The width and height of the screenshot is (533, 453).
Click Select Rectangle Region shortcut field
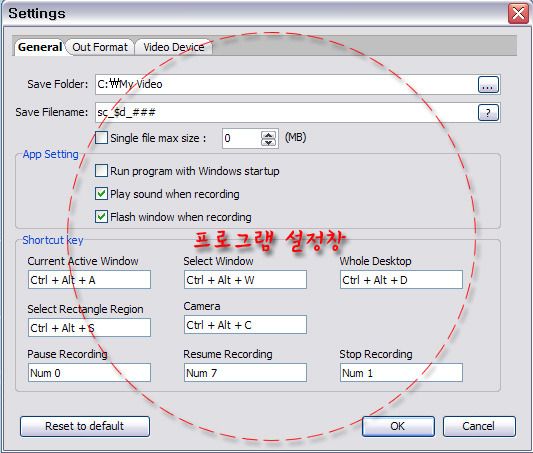(89, 328)
